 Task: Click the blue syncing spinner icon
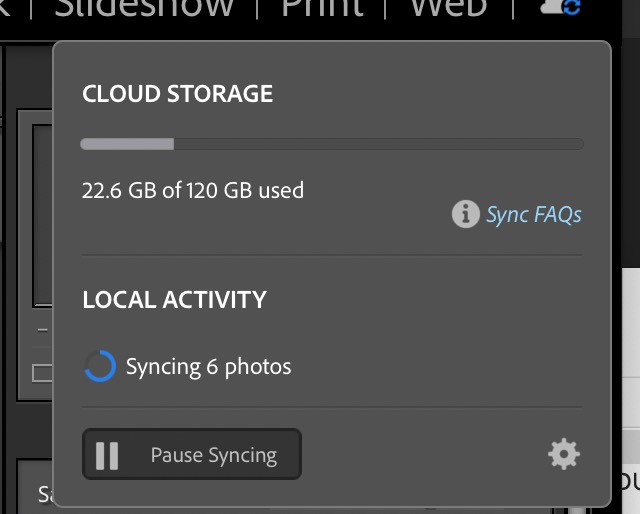[99, 367]
